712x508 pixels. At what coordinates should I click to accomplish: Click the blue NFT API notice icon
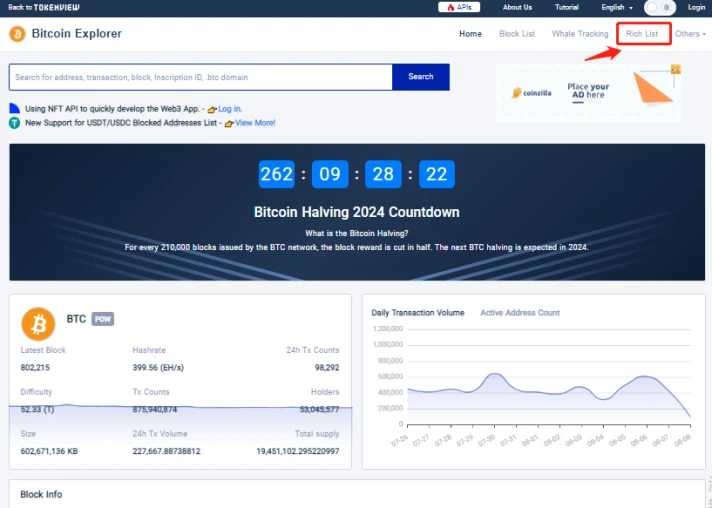click(x=15, y=109)
